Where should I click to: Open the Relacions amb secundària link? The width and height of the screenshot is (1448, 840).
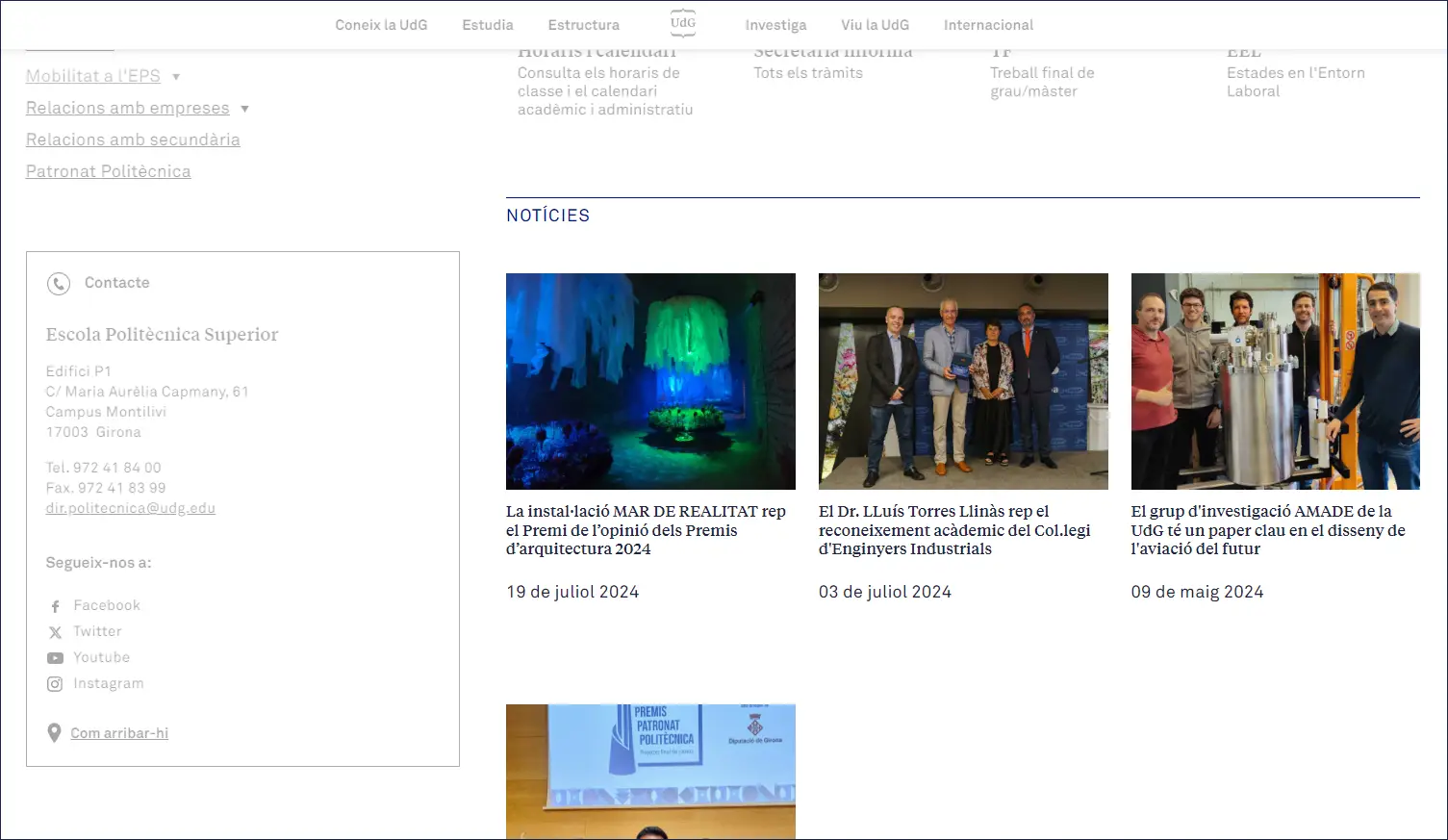point(133,140)
